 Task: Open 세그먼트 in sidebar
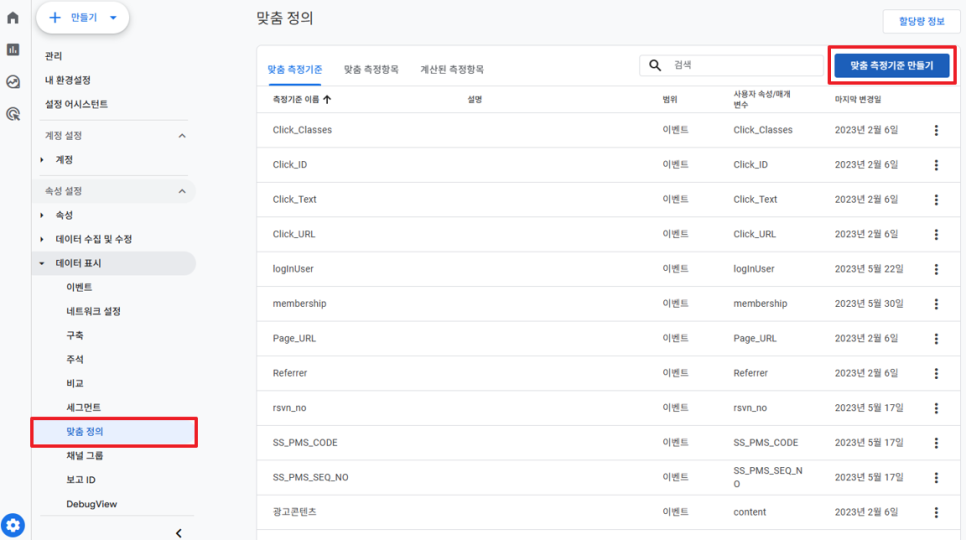point(83,407)
